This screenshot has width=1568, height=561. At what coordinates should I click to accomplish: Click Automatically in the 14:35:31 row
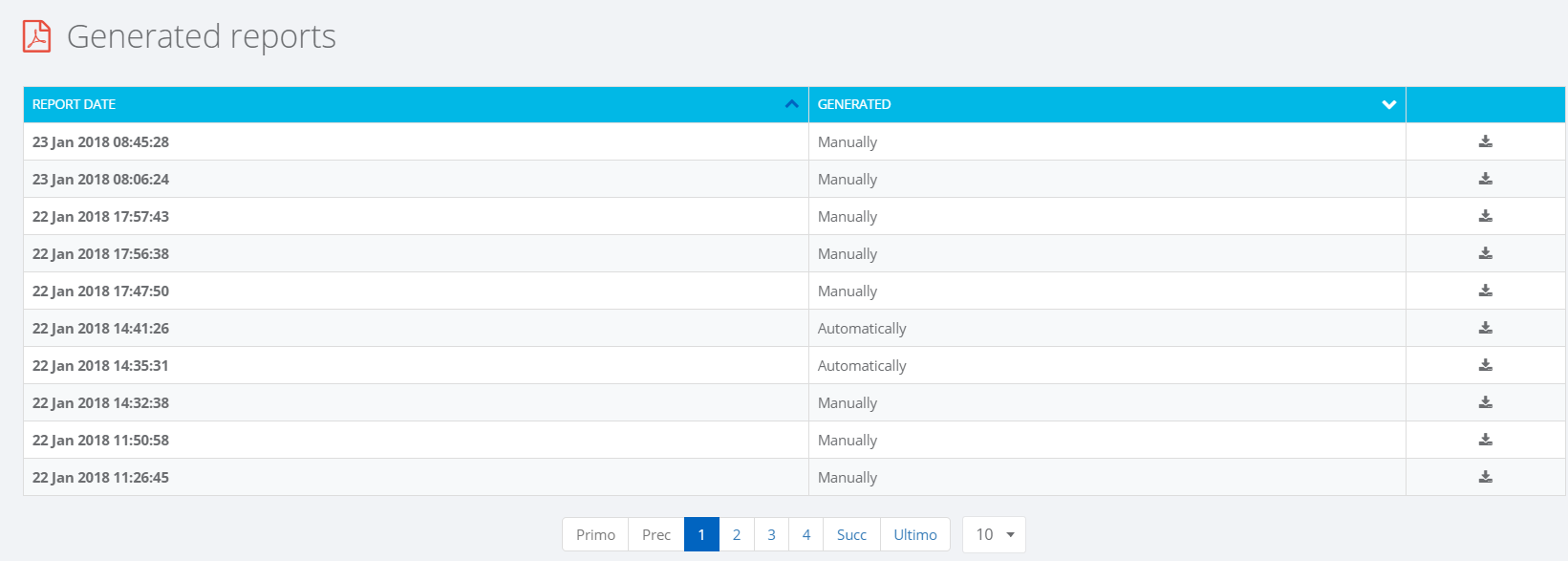click(x=862, y=366)
